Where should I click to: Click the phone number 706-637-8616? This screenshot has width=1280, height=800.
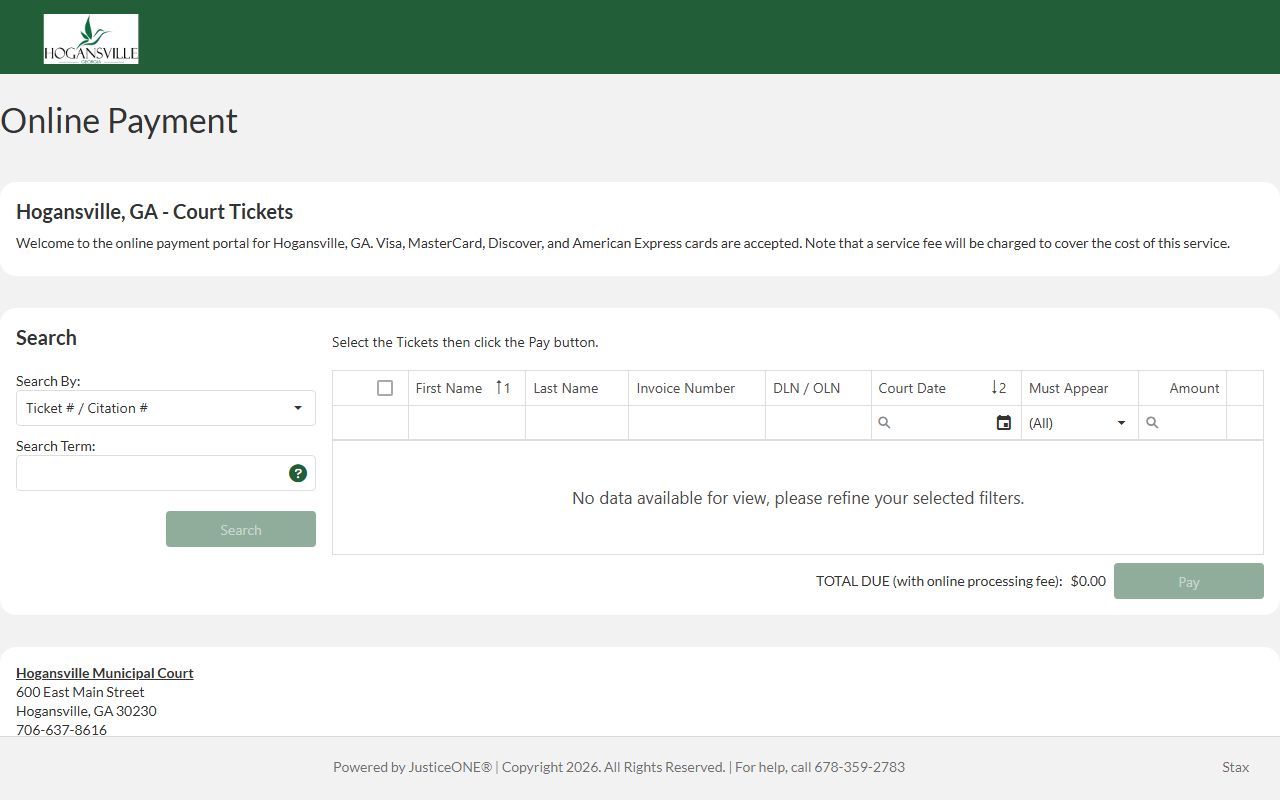[x=61, y=730]
